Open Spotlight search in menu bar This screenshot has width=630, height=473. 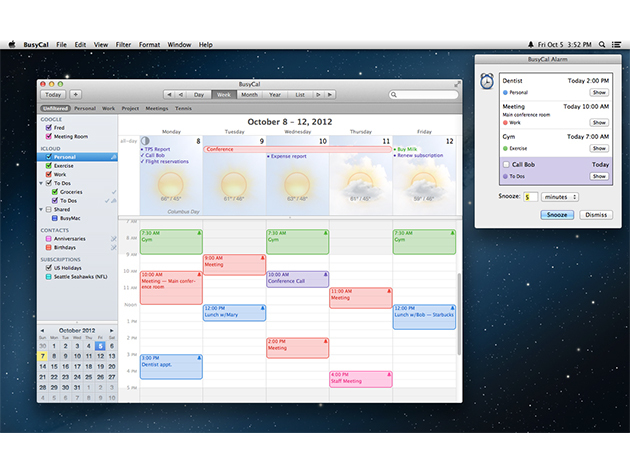point(602,45)
